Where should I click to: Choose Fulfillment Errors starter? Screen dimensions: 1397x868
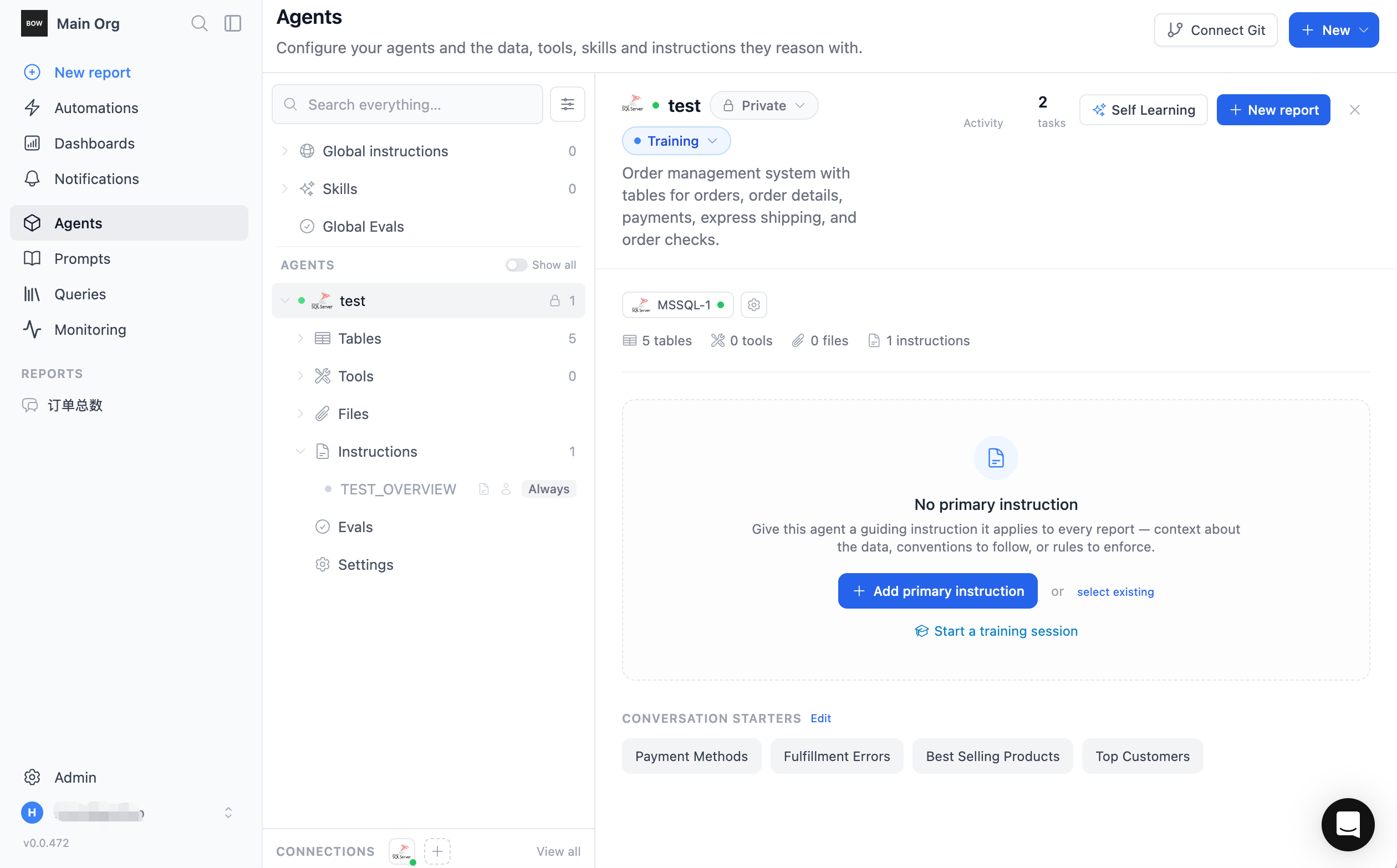(x=837, y=756)
